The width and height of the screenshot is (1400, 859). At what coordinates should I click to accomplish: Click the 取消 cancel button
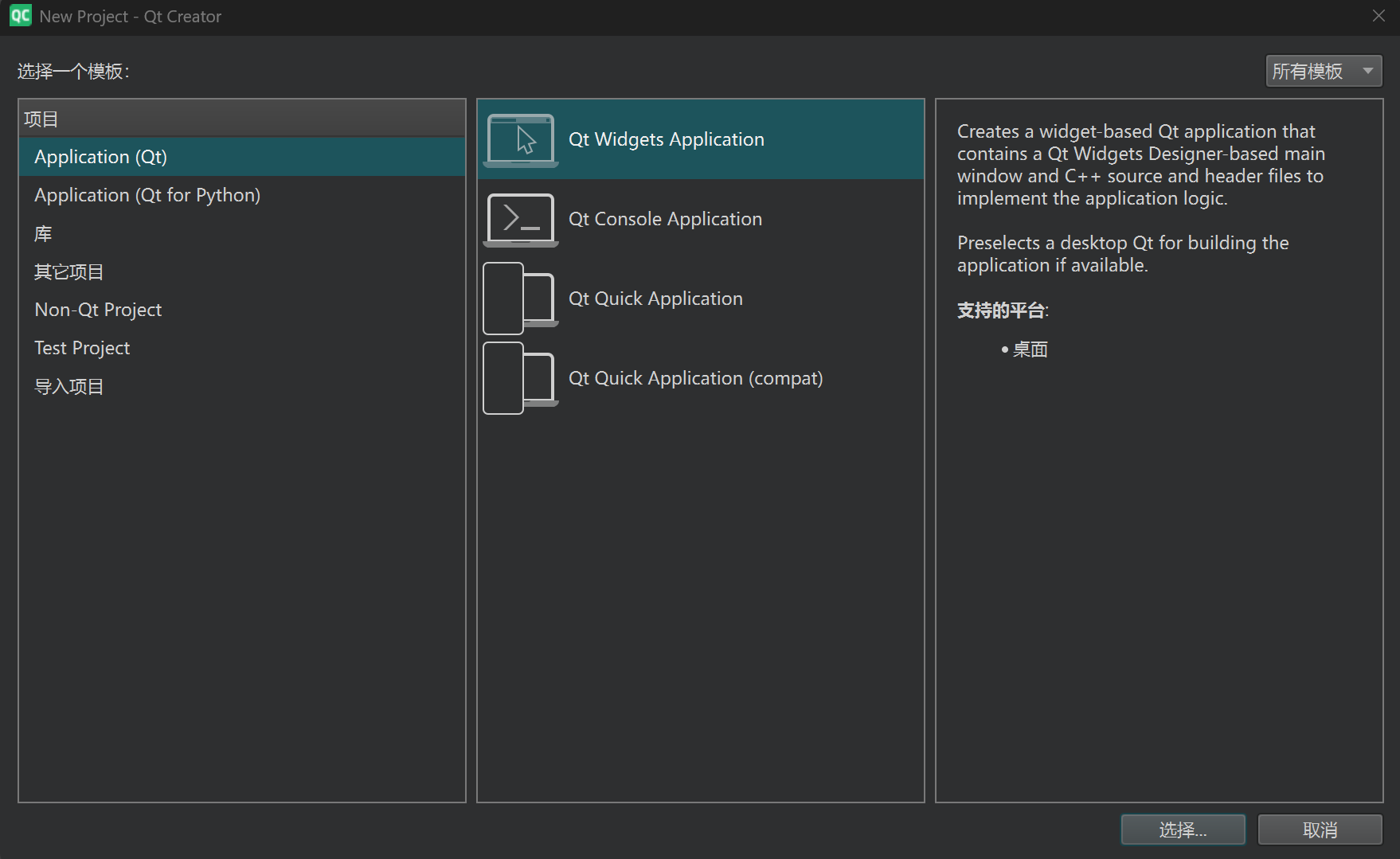(1320, 830)
